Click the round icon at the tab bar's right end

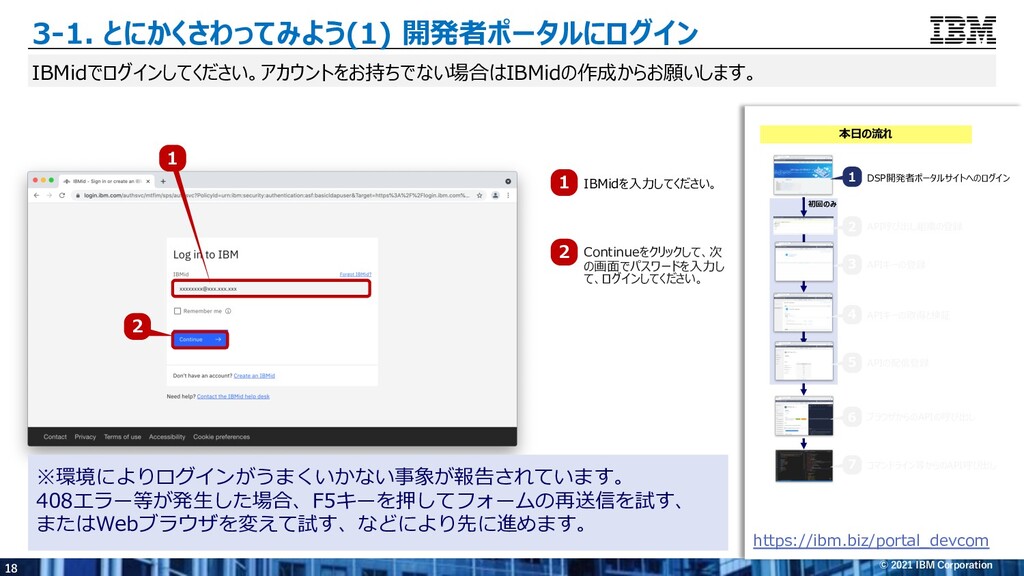coord(508,181)
